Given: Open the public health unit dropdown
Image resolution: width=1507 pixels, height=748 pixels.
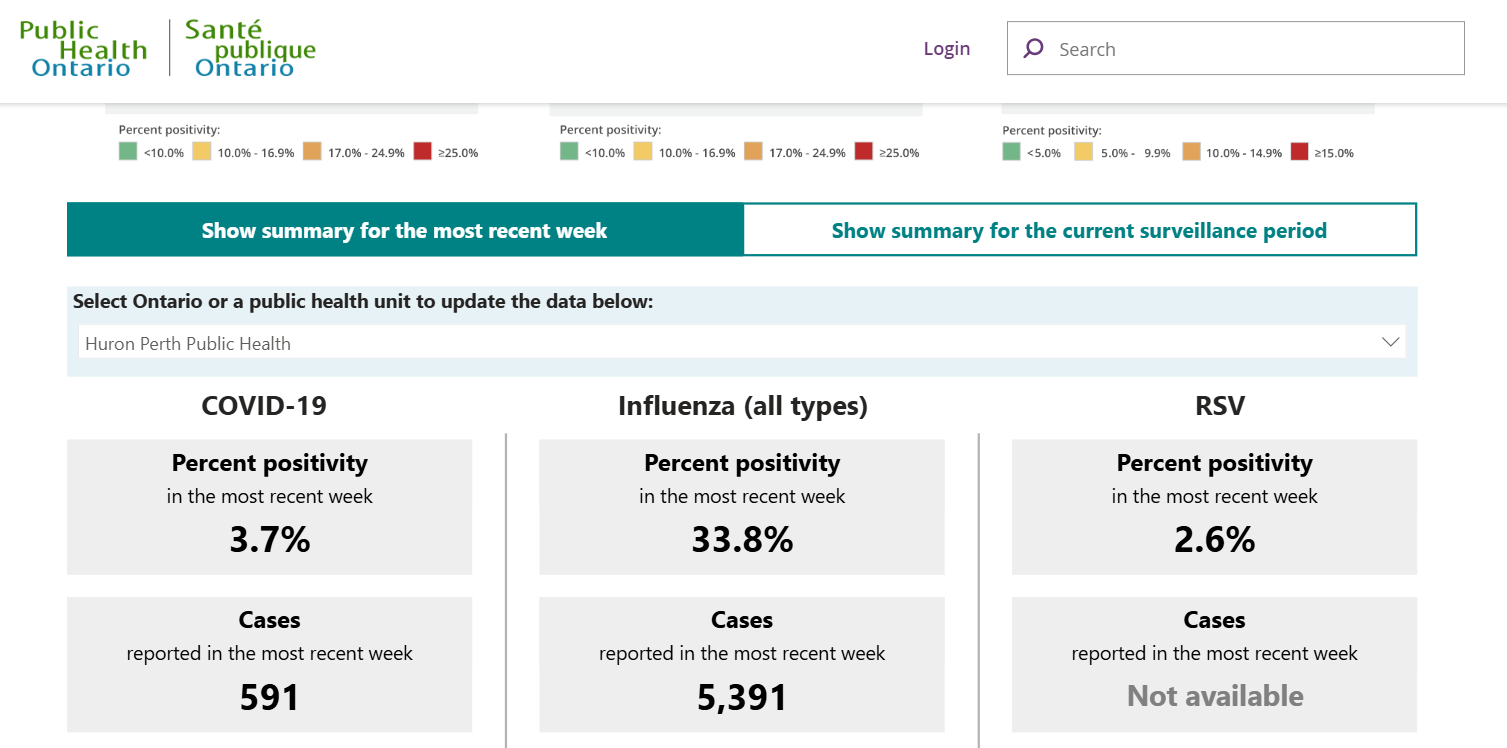Looking at the screenshot, I should (742, 341).
